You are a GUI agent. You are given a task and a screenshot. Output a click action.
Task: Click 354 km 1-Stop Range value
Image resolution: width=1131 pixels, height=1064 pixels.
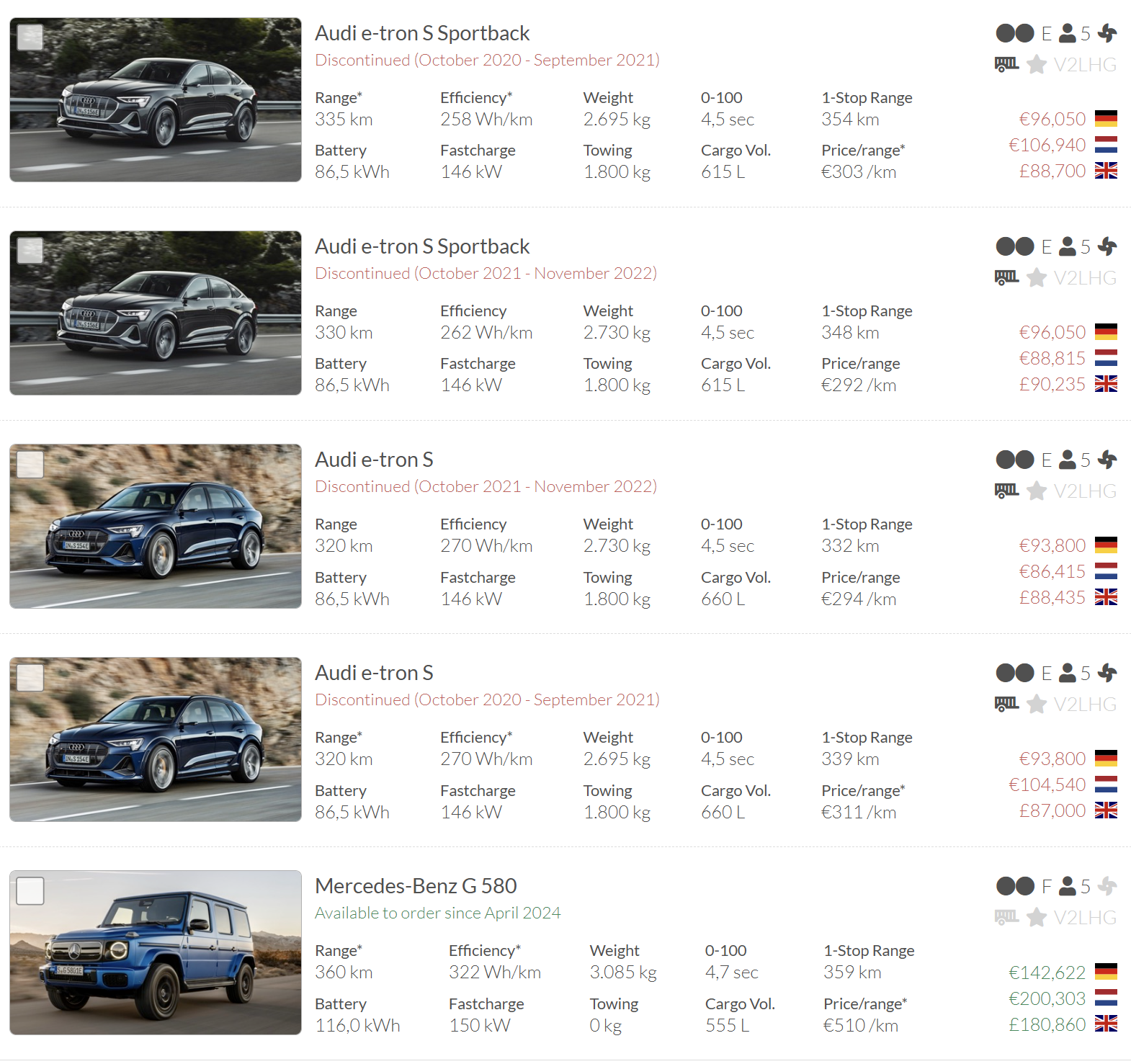850,119
